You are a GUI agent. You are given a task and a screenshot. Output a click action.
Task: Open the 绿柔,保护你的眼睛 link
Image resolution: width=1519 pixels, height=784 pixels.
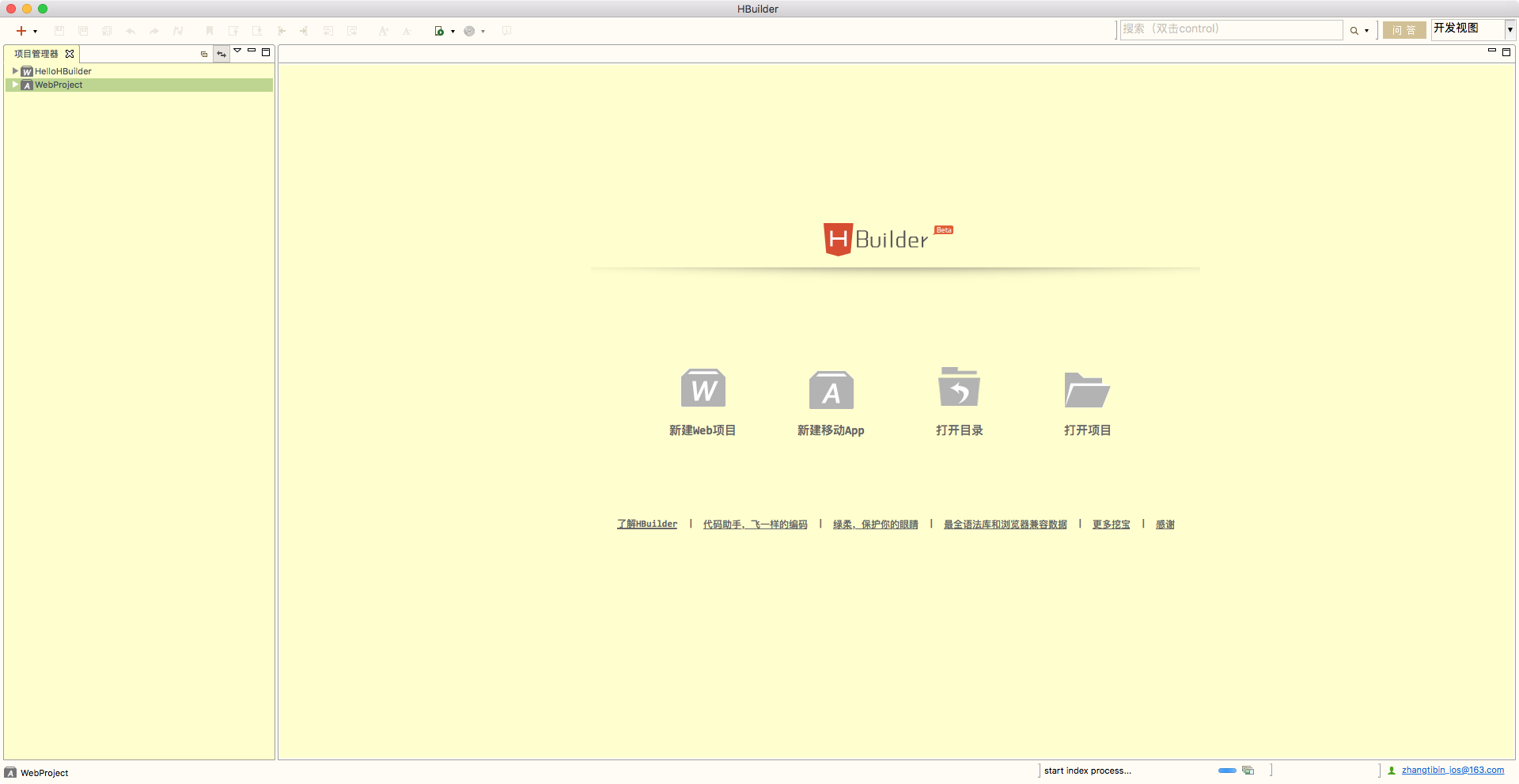click(x=875, y=525)
